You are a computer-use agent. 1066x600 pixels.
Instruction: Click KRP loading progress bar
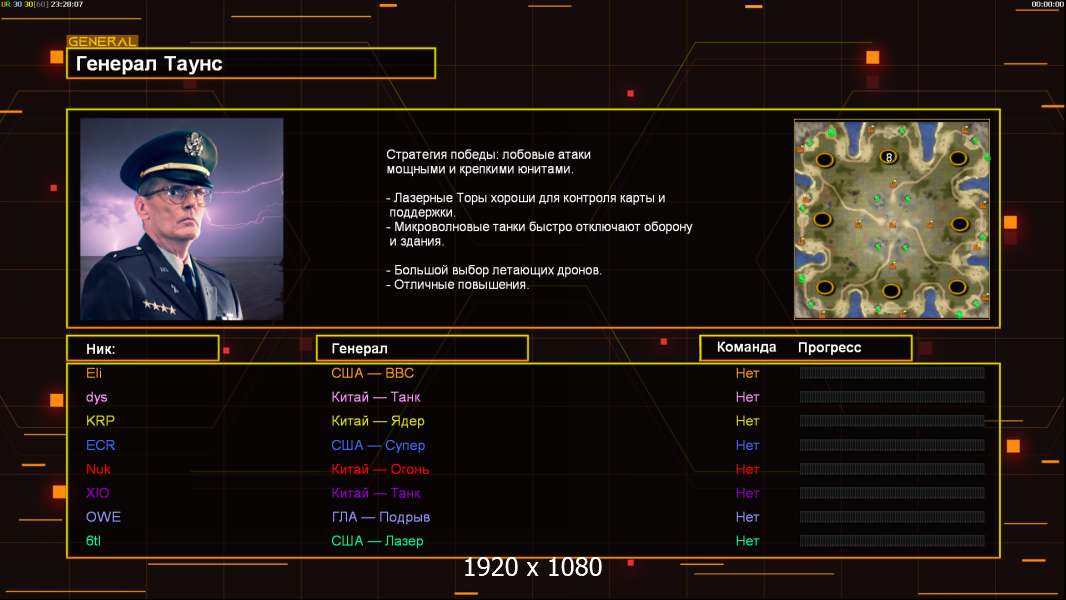tap(891, 421)
